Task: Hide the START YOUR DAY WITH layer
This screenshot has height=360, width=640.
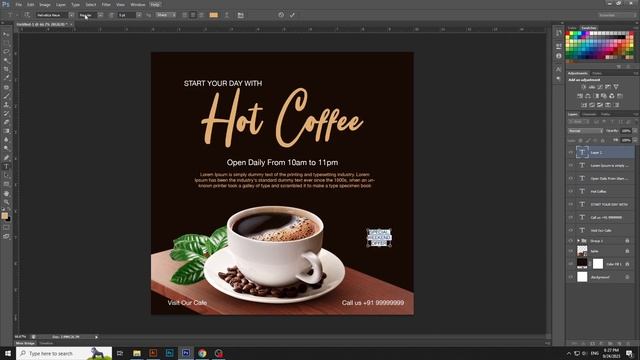Action: pos(571,204)
